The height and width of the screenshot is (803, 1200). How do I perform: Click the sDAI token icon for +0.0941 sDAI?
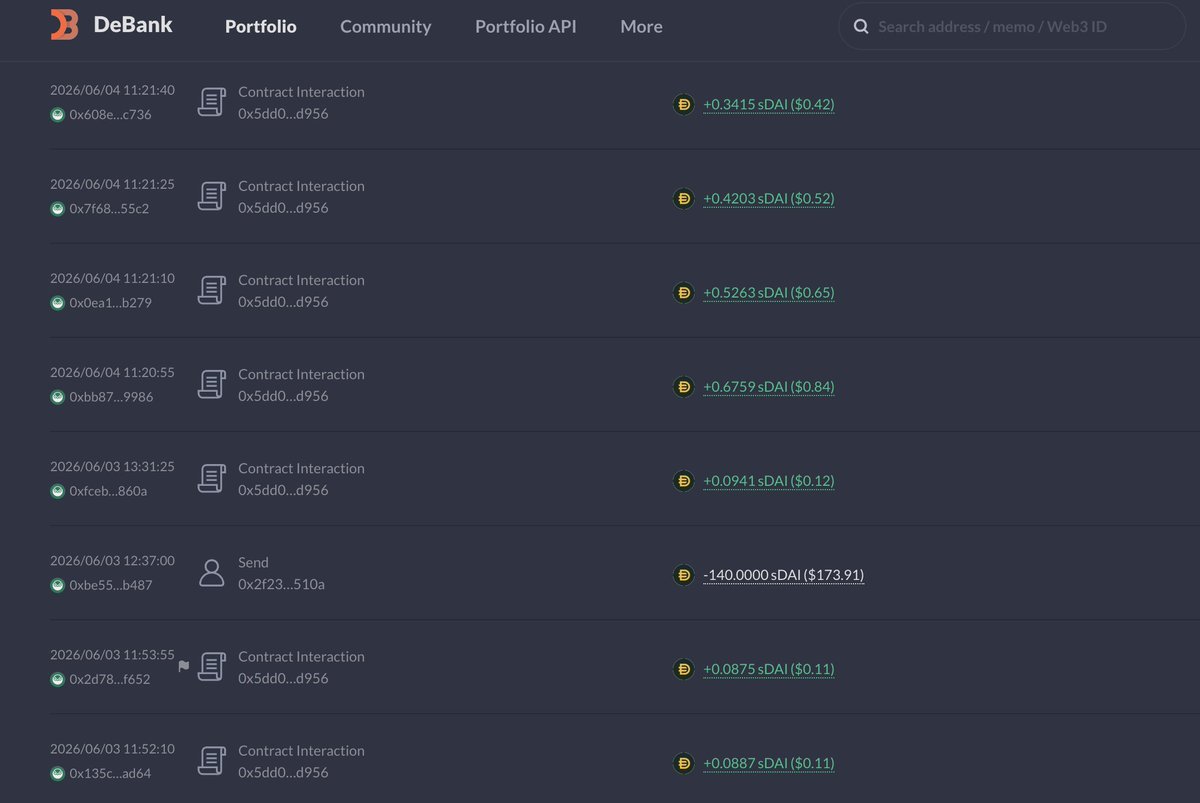click(684, 480)
